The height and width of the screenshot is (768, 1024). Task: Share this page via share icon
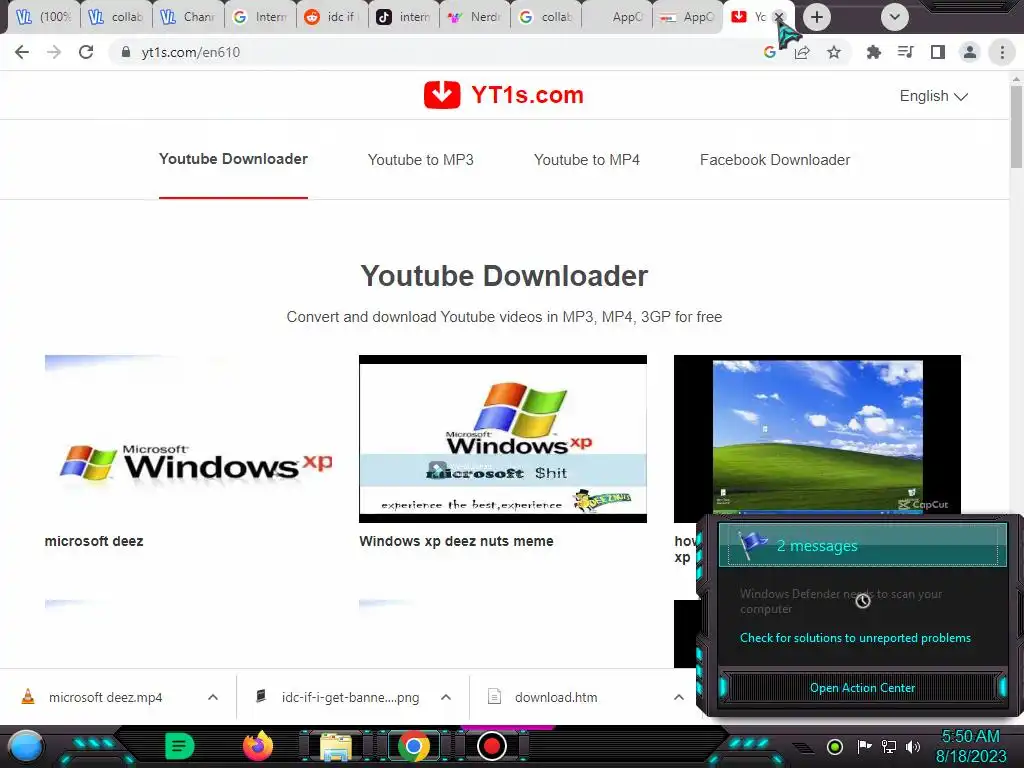point(802,52)
